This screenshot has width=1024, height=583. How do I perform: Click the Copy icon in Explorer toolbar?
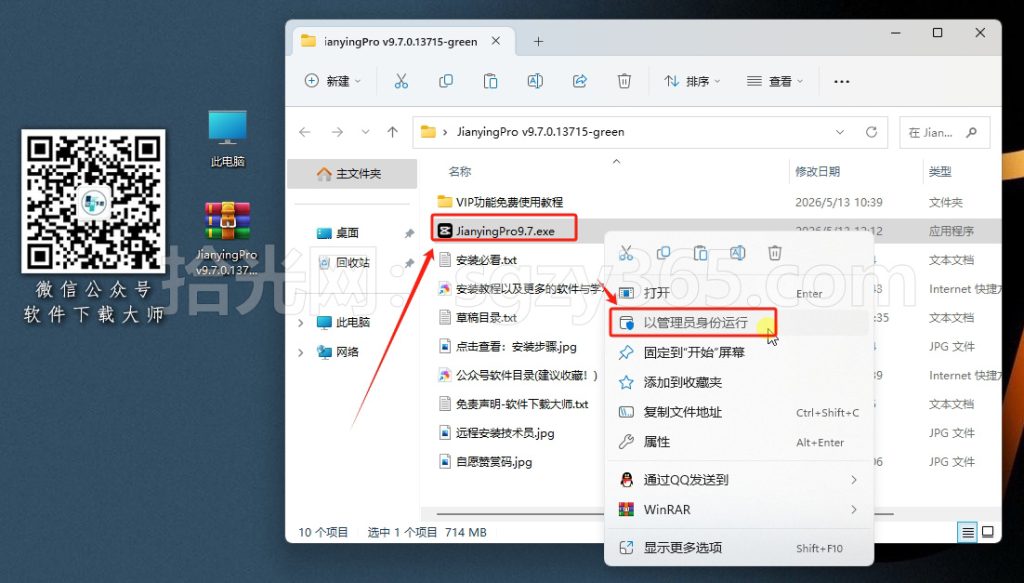(x=446, y=81)
